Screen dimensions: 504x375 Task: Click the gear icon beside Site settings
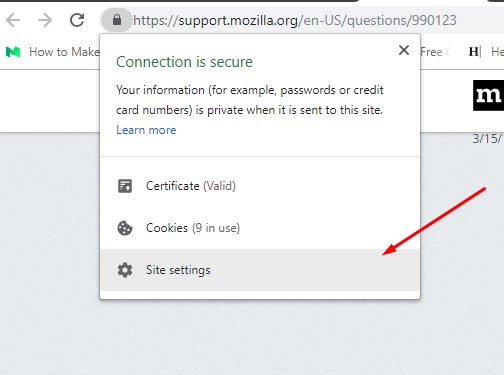coord(125,270)
